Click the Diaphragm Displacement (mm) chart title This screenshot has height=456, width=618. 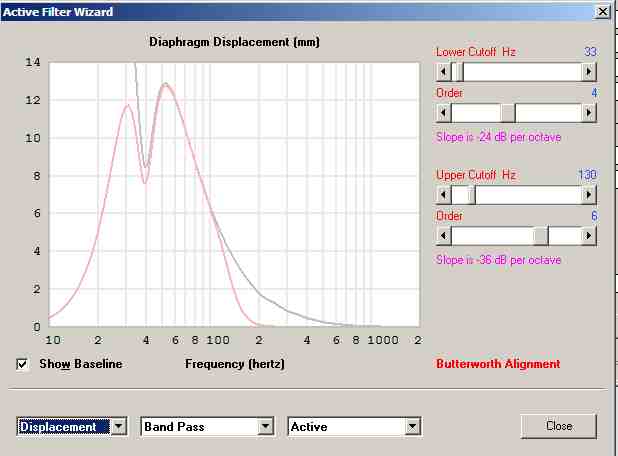click(x=235, y=42)
